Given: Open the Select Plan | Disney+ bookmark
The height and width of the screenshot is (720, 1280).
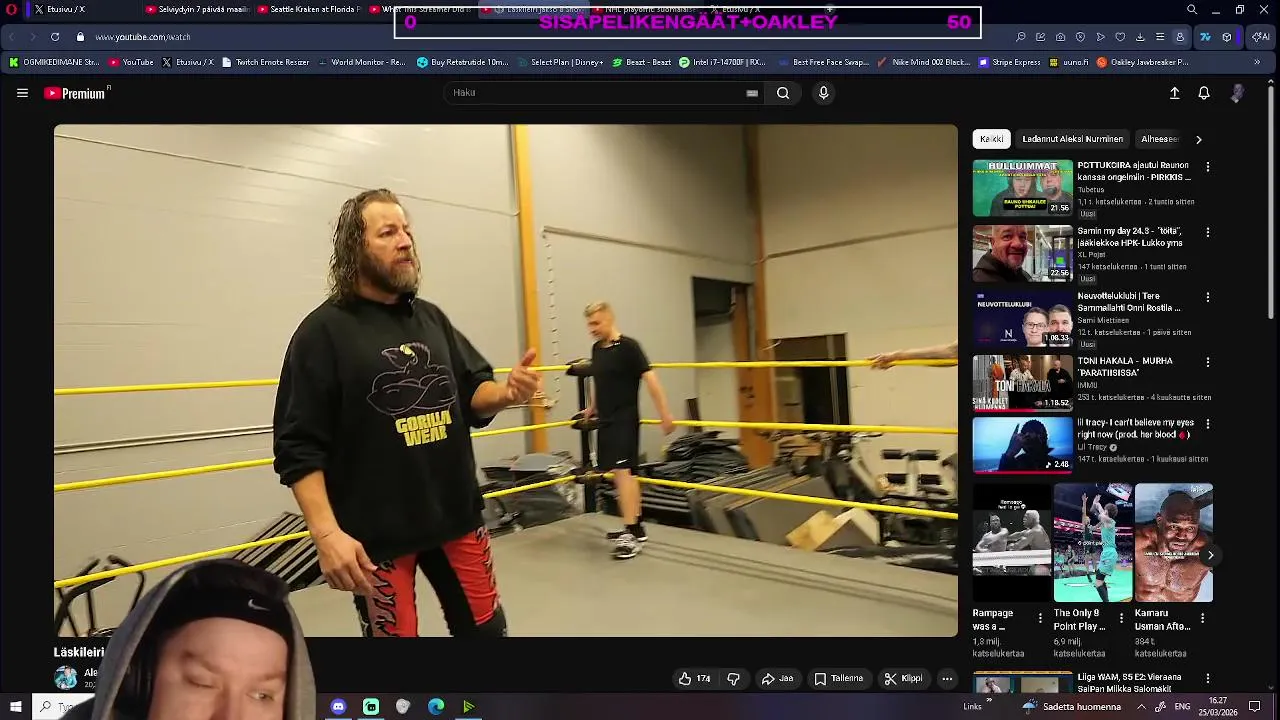Looking at the screenshot, I should (x=561, y=62).
